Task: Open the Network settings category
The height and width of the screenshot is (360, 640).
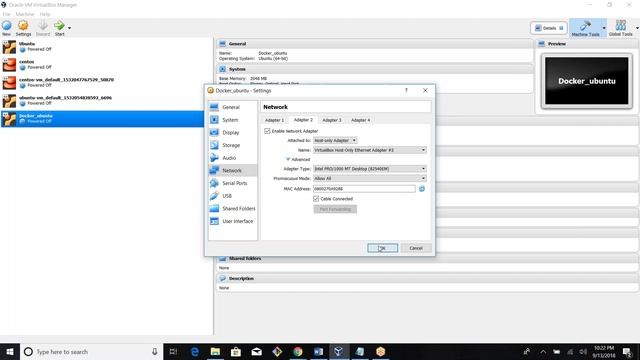Action: pyautogui.click(x=233, y=171)
